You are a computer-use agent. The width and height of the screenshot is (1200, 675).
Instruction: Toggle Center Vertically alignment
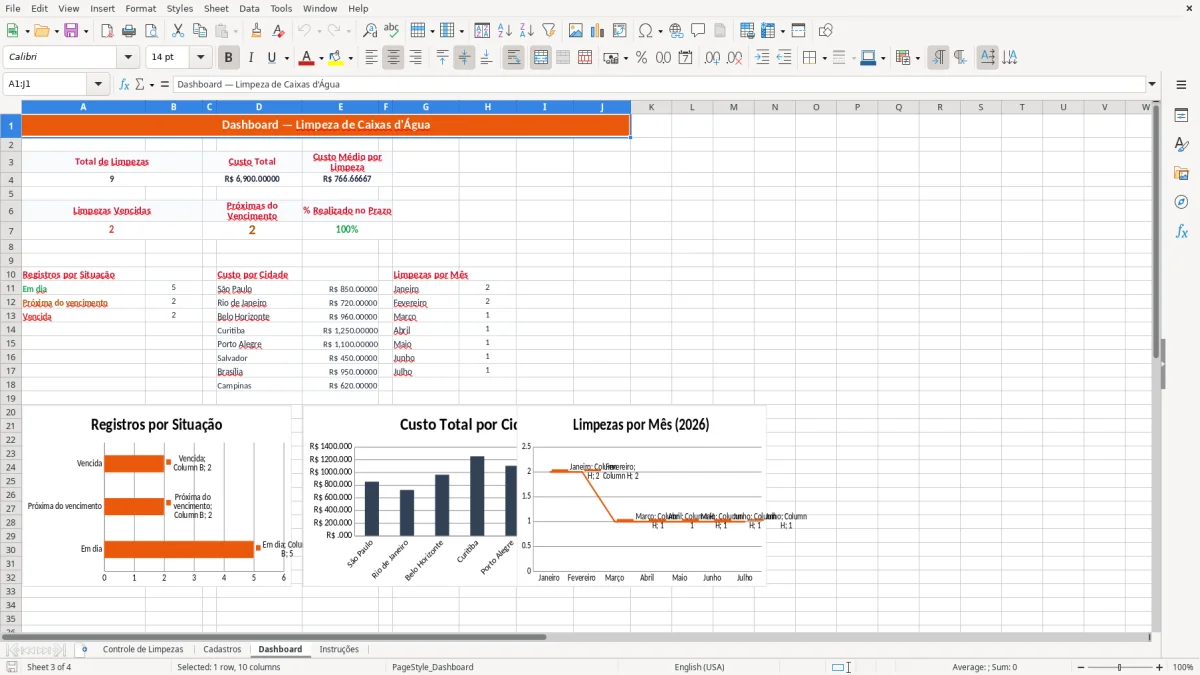click(x=464, y=58)
